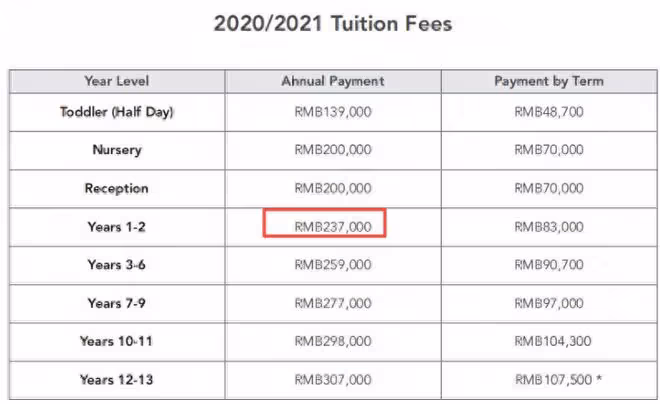The image size is (660, 404).
Task: Click the 2020/2021 Tuition Fees title
Action: pyautogui.click(x=333, y=24)
